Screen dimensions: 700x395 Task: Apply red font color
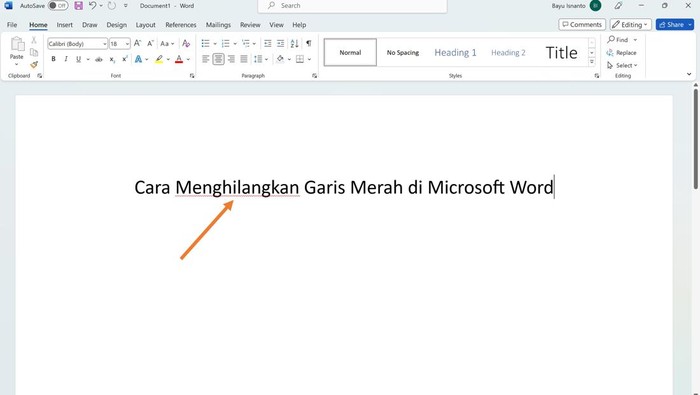pyautogui.click(x=179, y=59)
